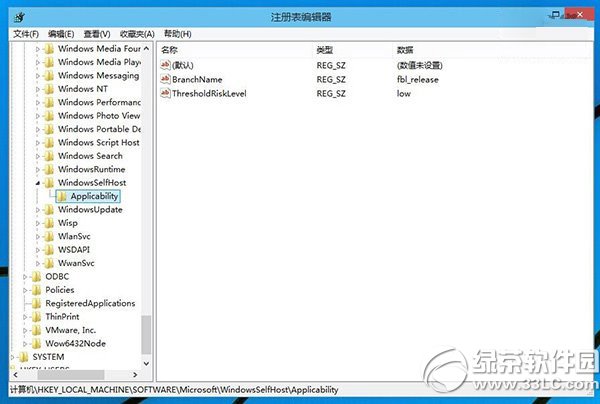Open the 编辑(E) menu
This screenshot has width=600, height=404.
pyautogui.click(x=61, y=34)
